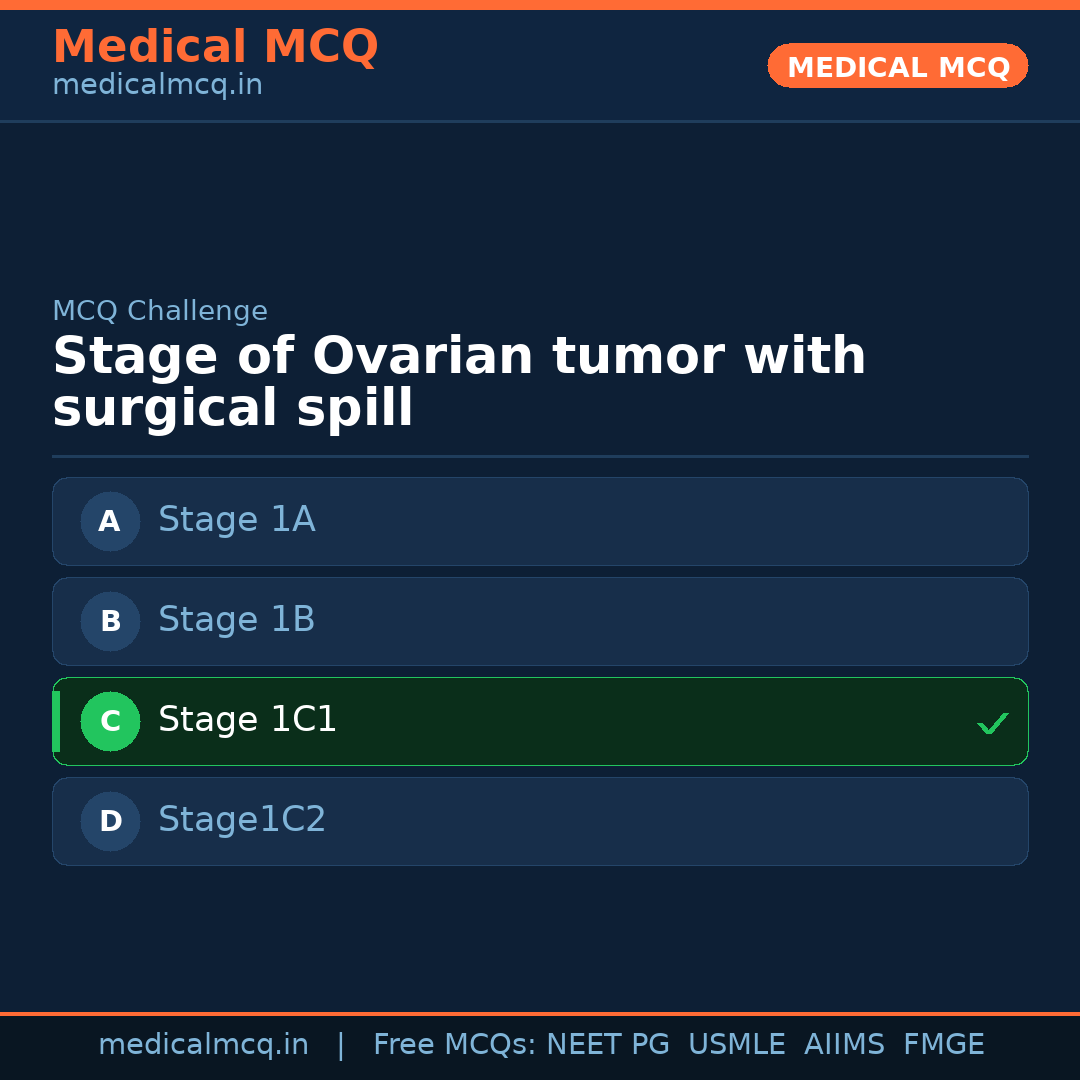Image resolution: width=1080 pixels, height=1080 pixels.
Task: Click the orange MEDICAL MCQ badge
Action: tap(897, 66)
